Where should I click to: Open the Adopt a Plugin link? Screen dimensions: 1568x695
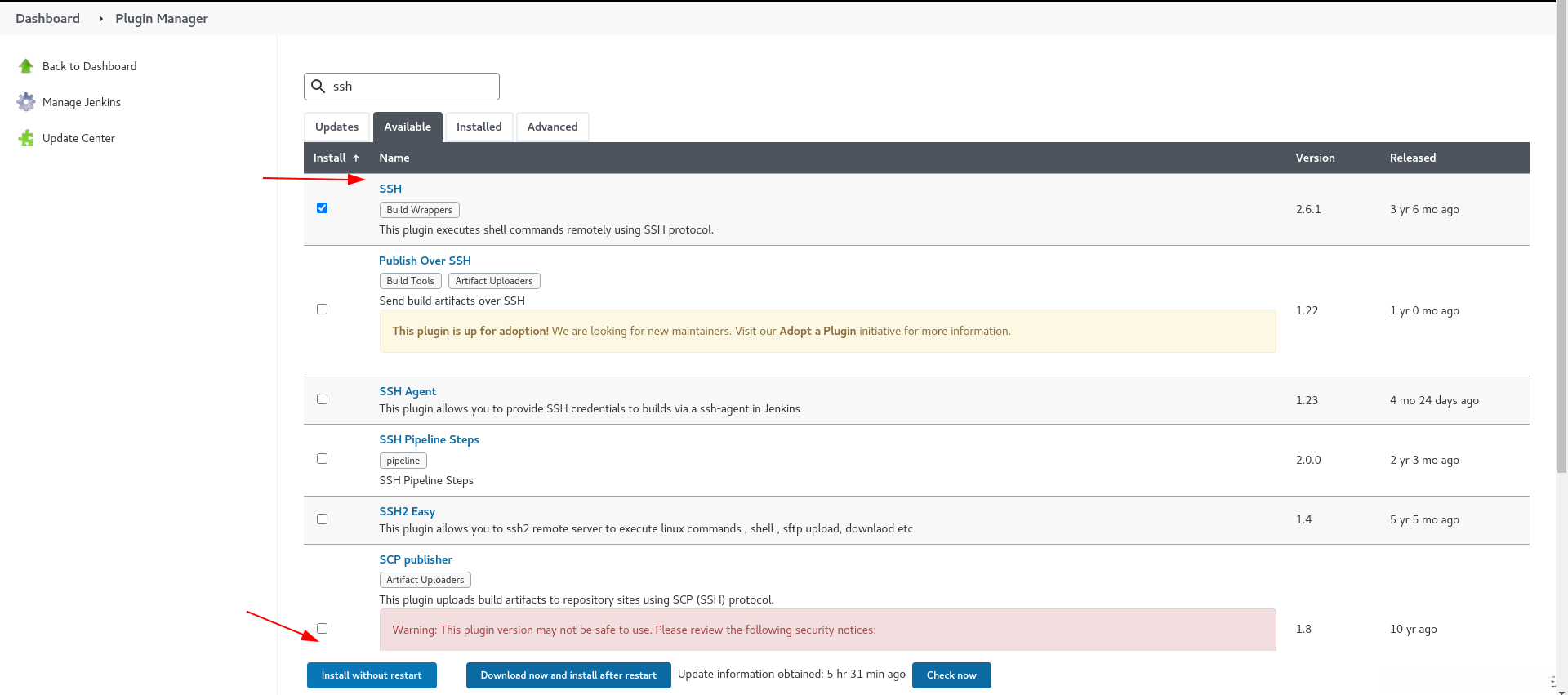pos(817,331)
